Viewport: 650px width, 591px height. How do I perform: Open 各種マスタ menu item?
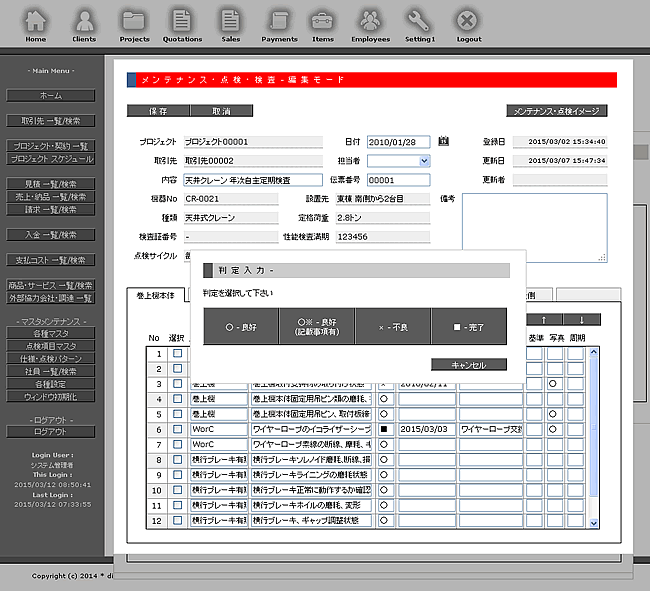click(51, 333)
